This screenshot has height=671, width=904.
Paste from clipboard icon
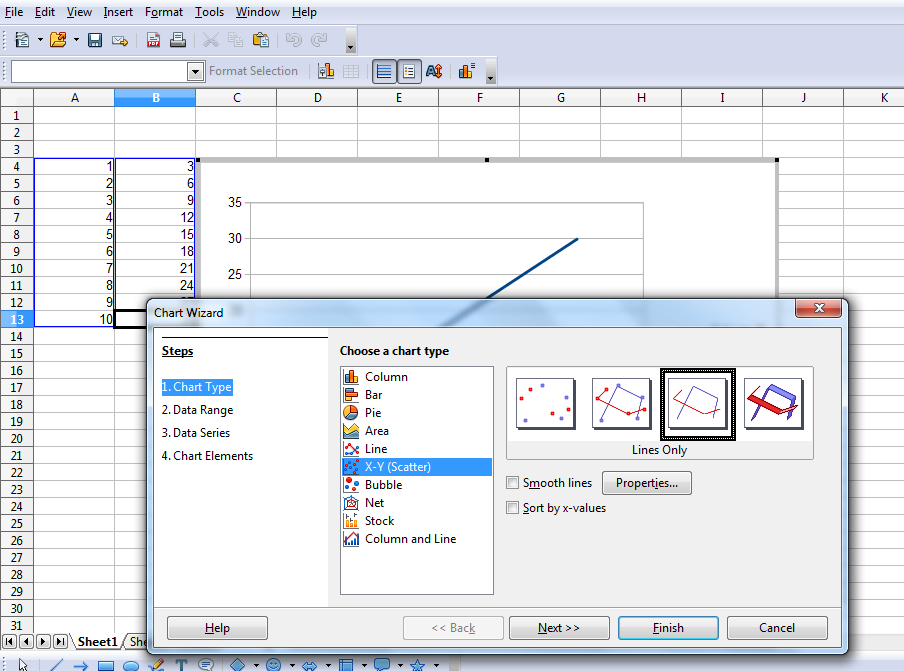[x=261, y=40]
